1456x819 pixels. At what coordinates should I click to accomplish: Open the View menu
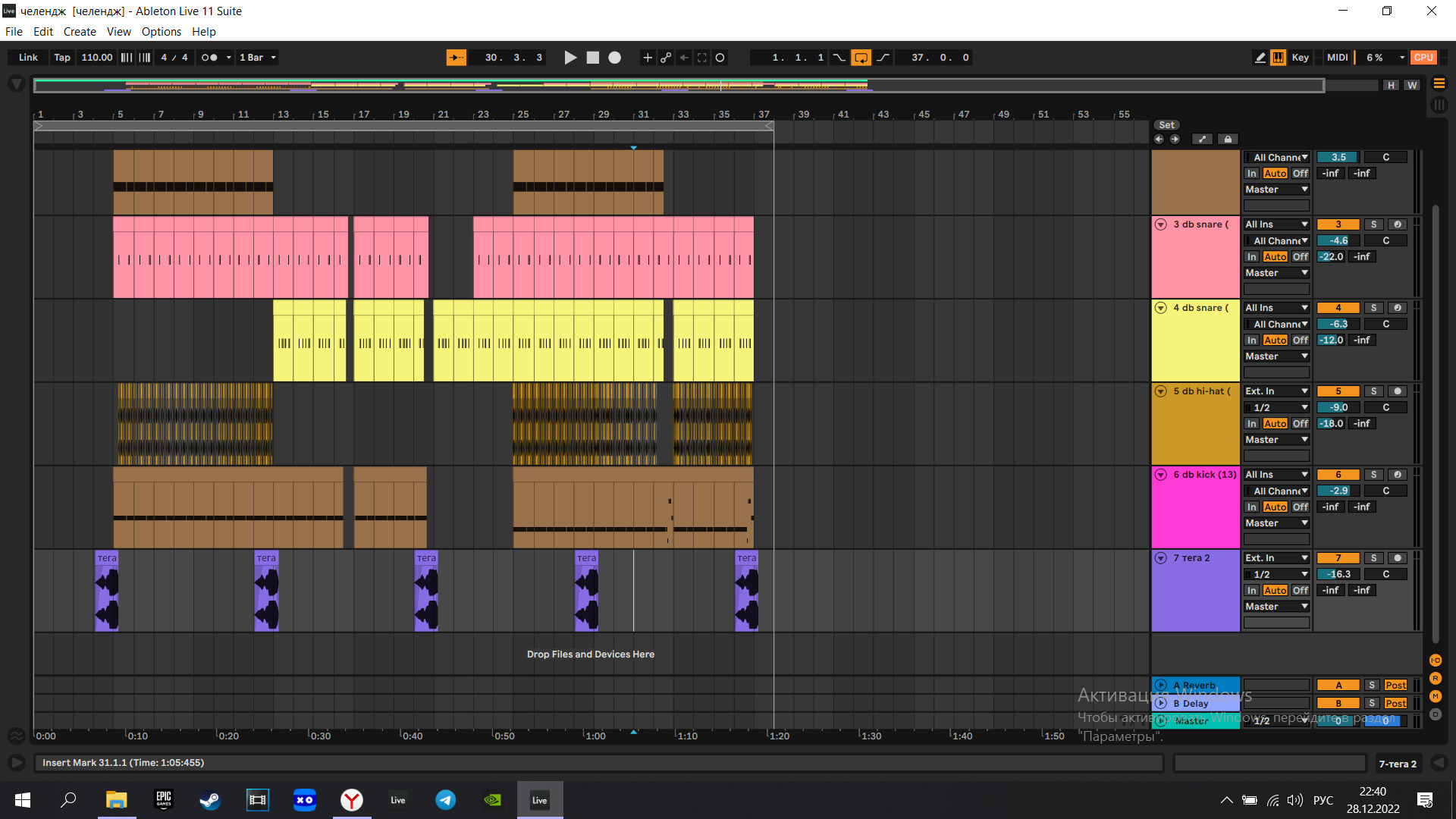click(x=119, y=32)
